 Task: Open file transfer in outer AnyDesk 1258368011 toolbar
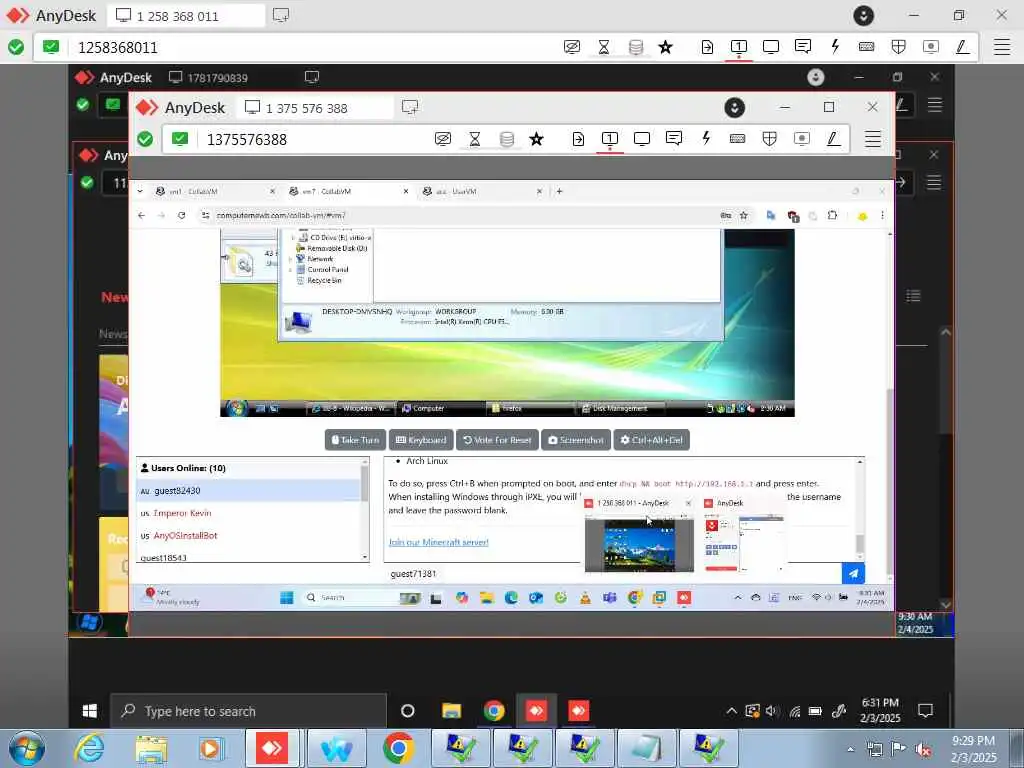pyautogui.click(x=707, y=47)
